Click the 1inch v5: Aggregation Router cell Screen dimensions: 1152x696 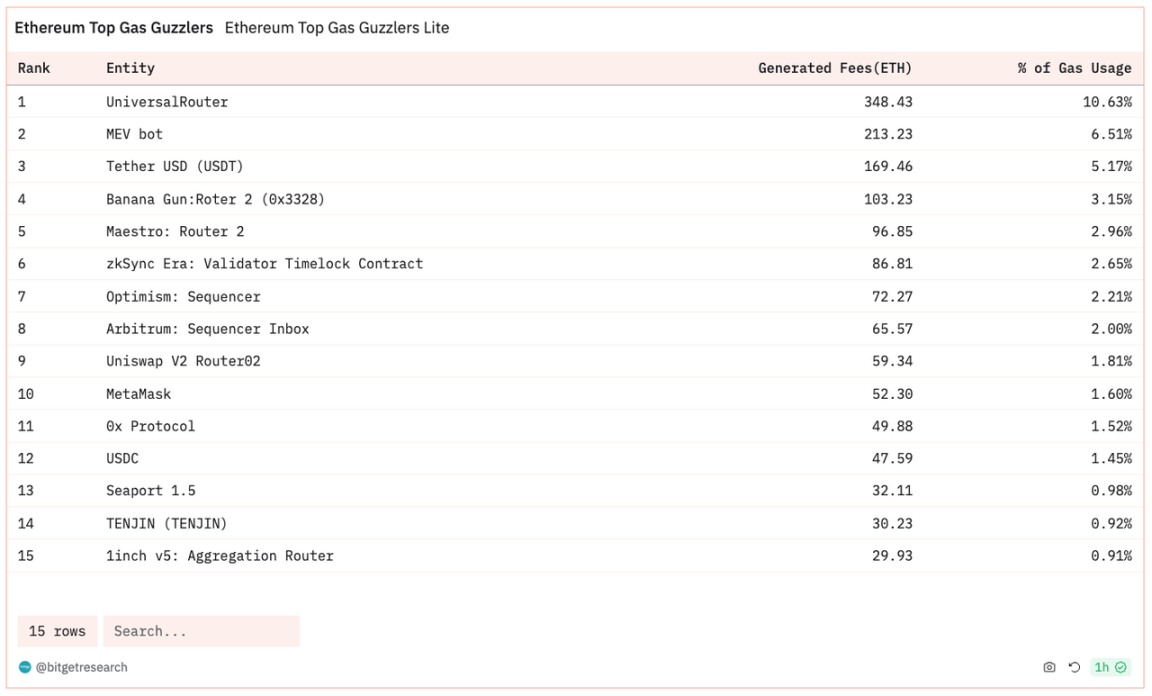point(220,555)
